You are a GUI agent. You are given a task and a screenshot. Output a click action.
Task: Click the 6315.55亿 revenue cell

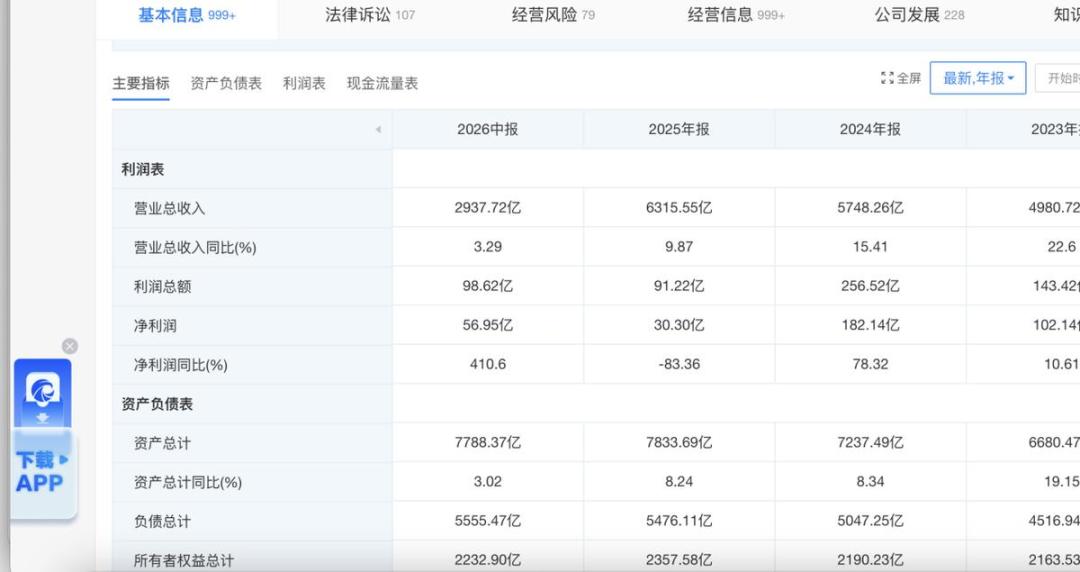[679, 207]
